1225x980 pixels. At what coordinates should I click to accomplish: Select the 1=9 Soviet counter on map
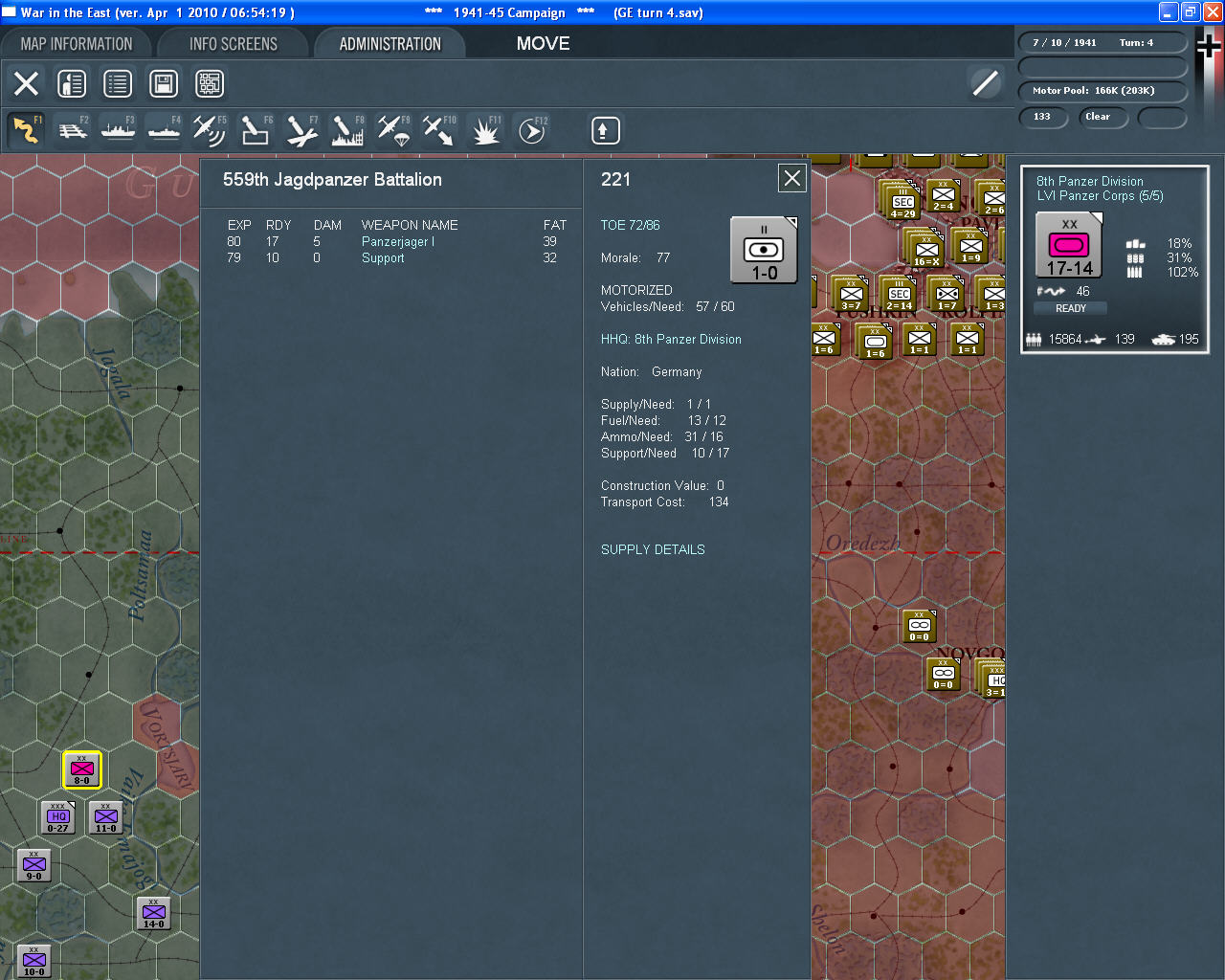pos(970,246)
